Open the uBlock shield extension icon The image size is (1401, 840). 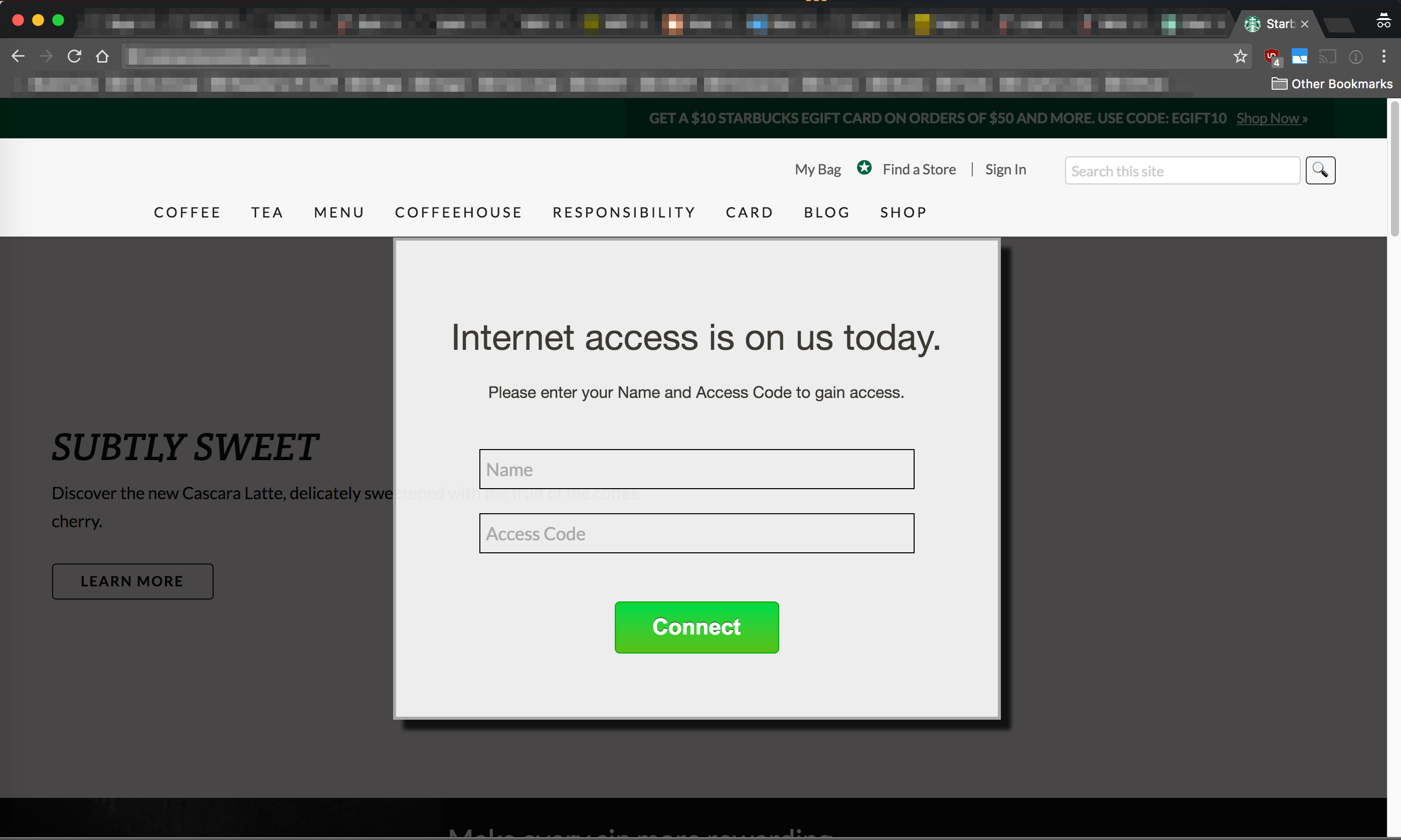click(x=1273, y=57)
